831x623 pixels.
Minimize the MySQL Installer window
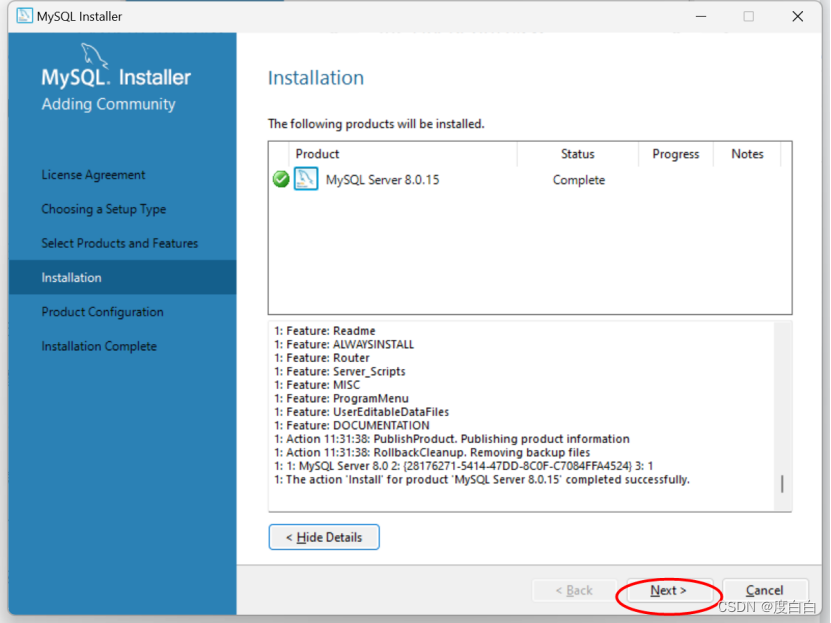click(701, 16)
